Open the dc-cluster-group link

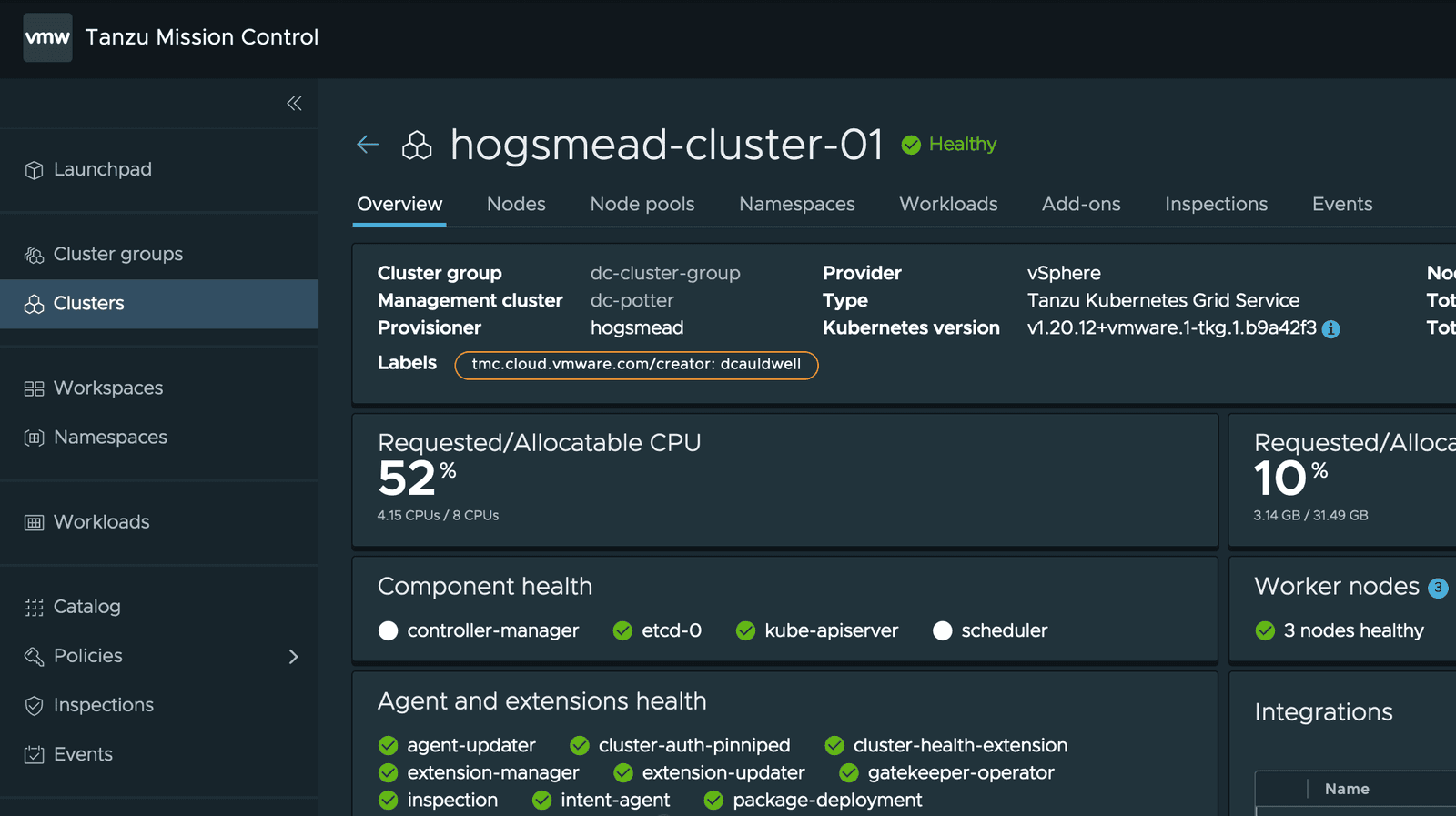pyautogui.click(x=665, y=273)
